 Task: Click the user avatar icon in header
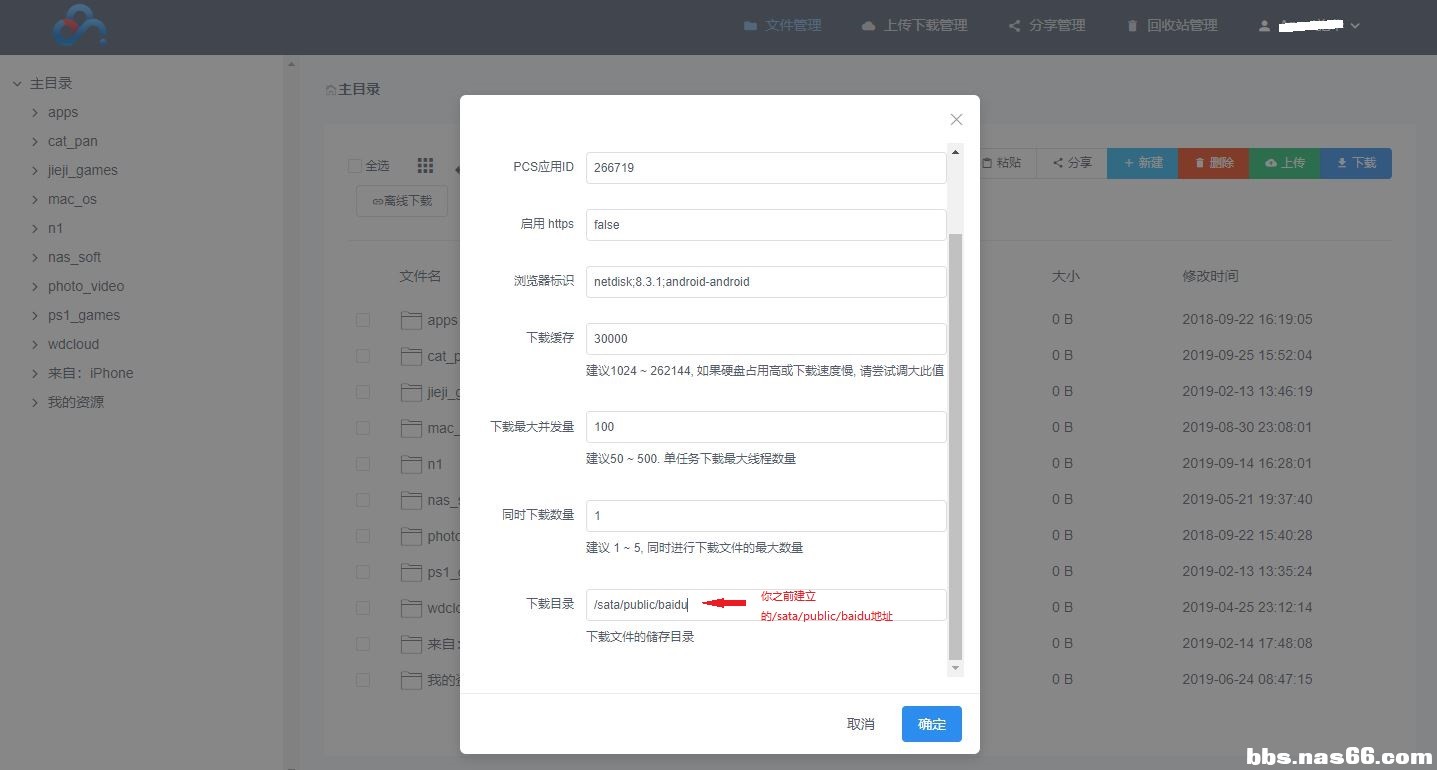coord(1264,26)
